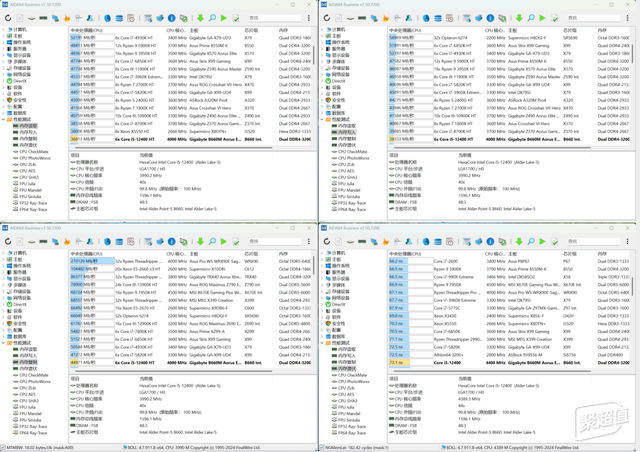Click the results-list vertical scrollbar in memory-read window
This screenshot has width=640, height=452.
(313, 55)
